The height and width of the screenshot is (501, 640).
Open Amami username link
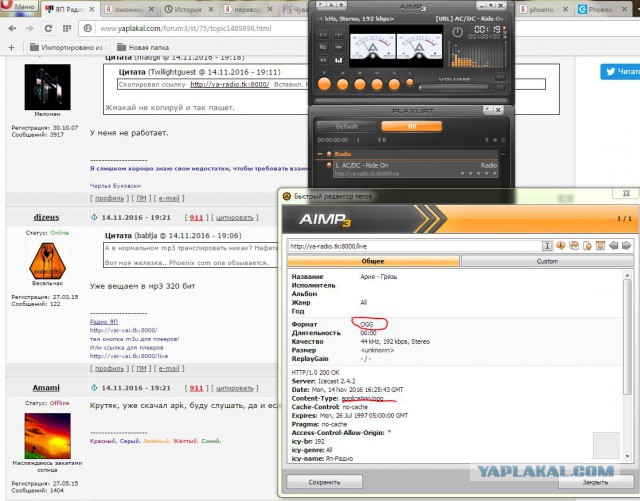46,387
